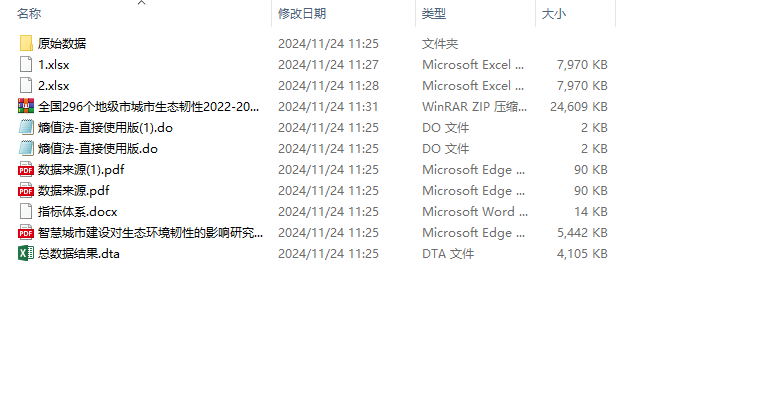Click the 总数据结果.dta file icon
This screenshot has height=410, width=757.
pos(26,253)
